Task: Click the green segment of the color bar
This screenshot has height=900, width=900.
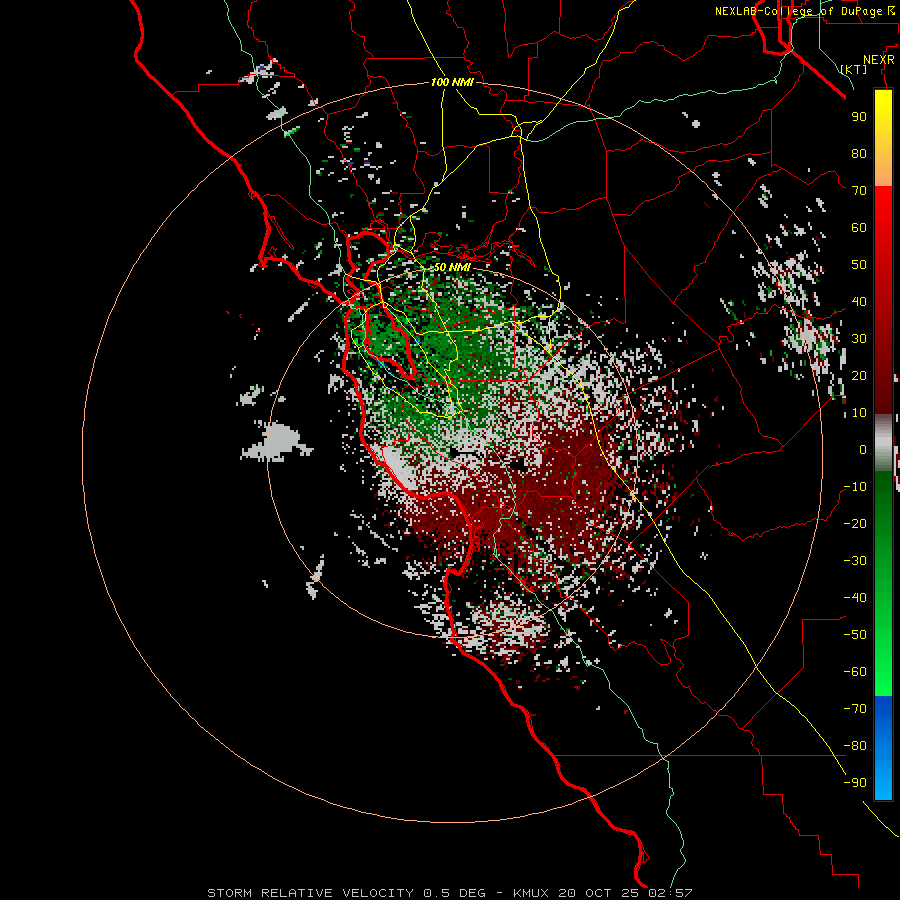Action: 883,583
